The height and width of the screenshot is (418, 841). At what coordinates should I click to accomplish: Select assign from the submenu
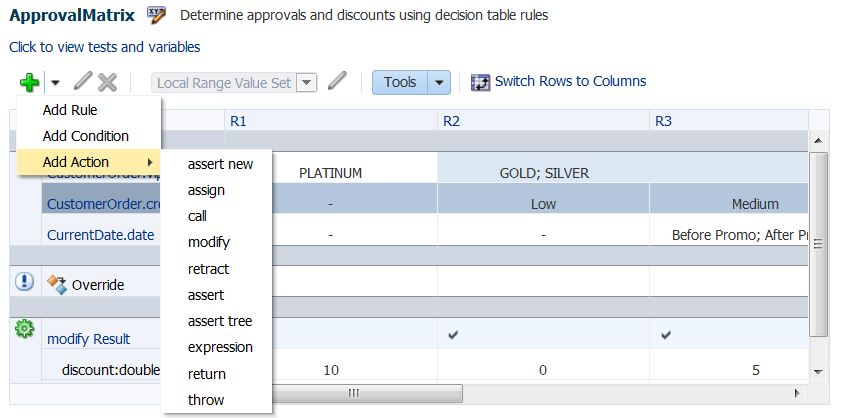217,190
